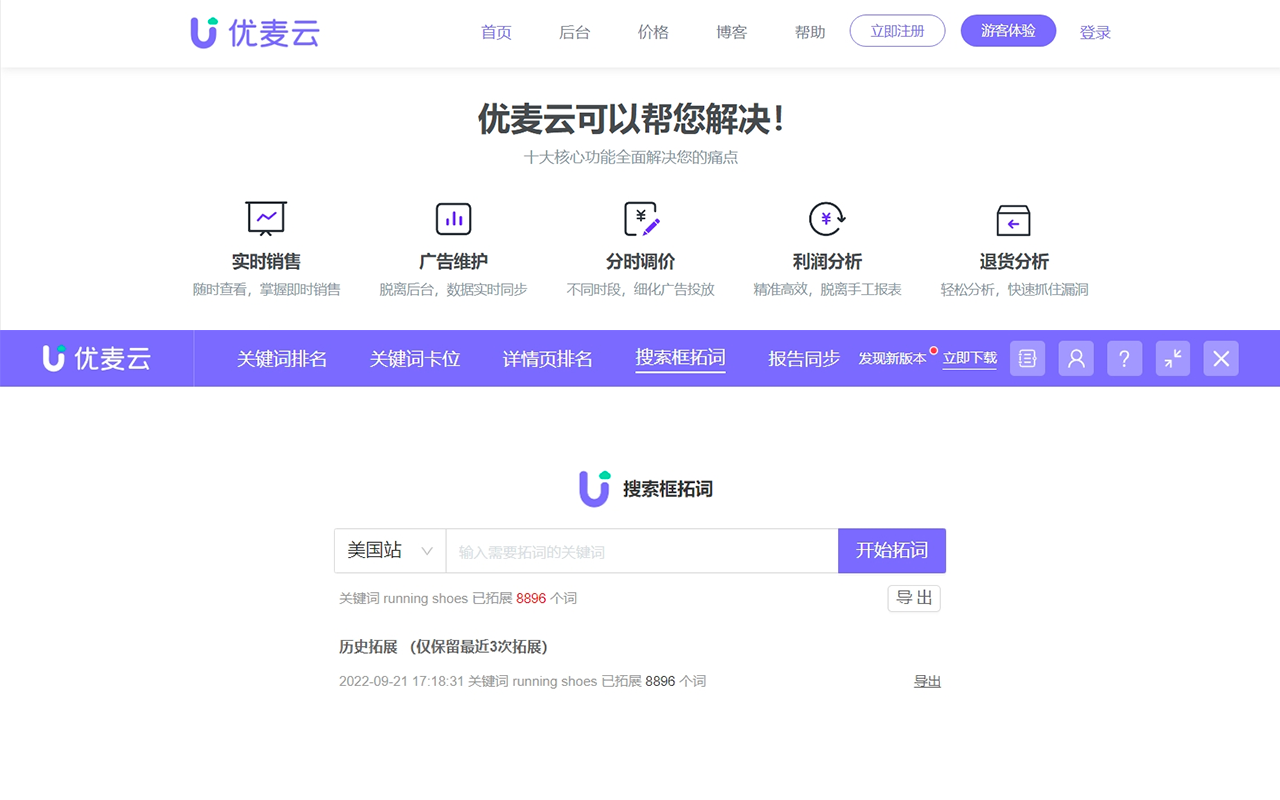Select the 报告同步 tab
Viewport: 1280px width, 800px height.
point(803,359)
